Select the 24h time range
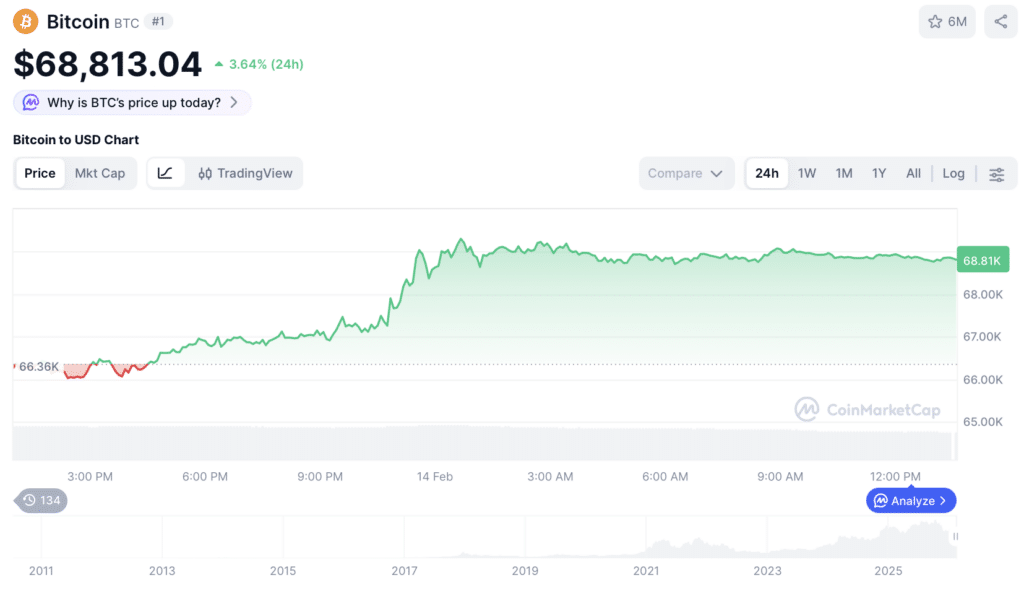1024x596 pixels. pyautogui.click(x=767, y=173)
